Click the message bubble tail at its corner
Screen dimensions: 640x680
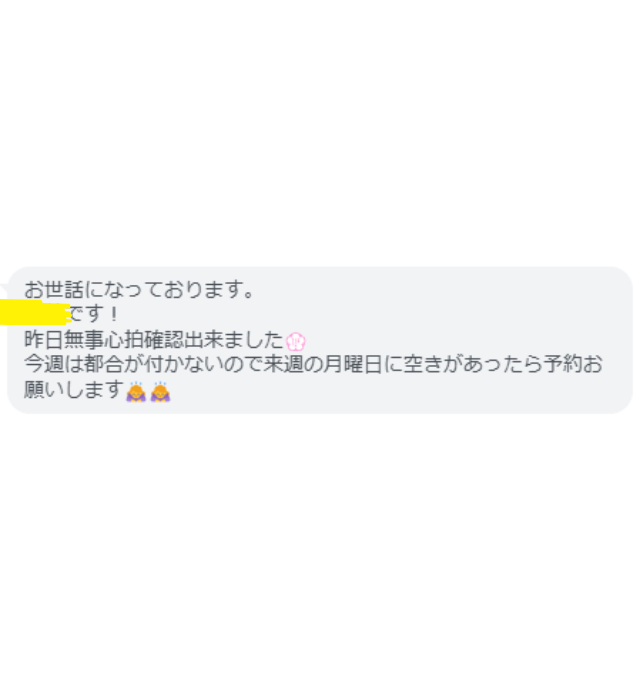4,288
